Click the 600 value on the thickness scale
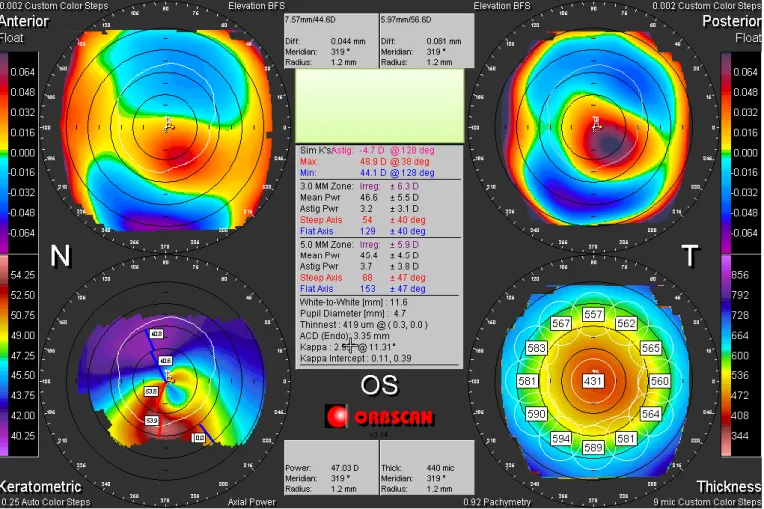Viewport: 764px width, 509px height. (x=740, y=356)
